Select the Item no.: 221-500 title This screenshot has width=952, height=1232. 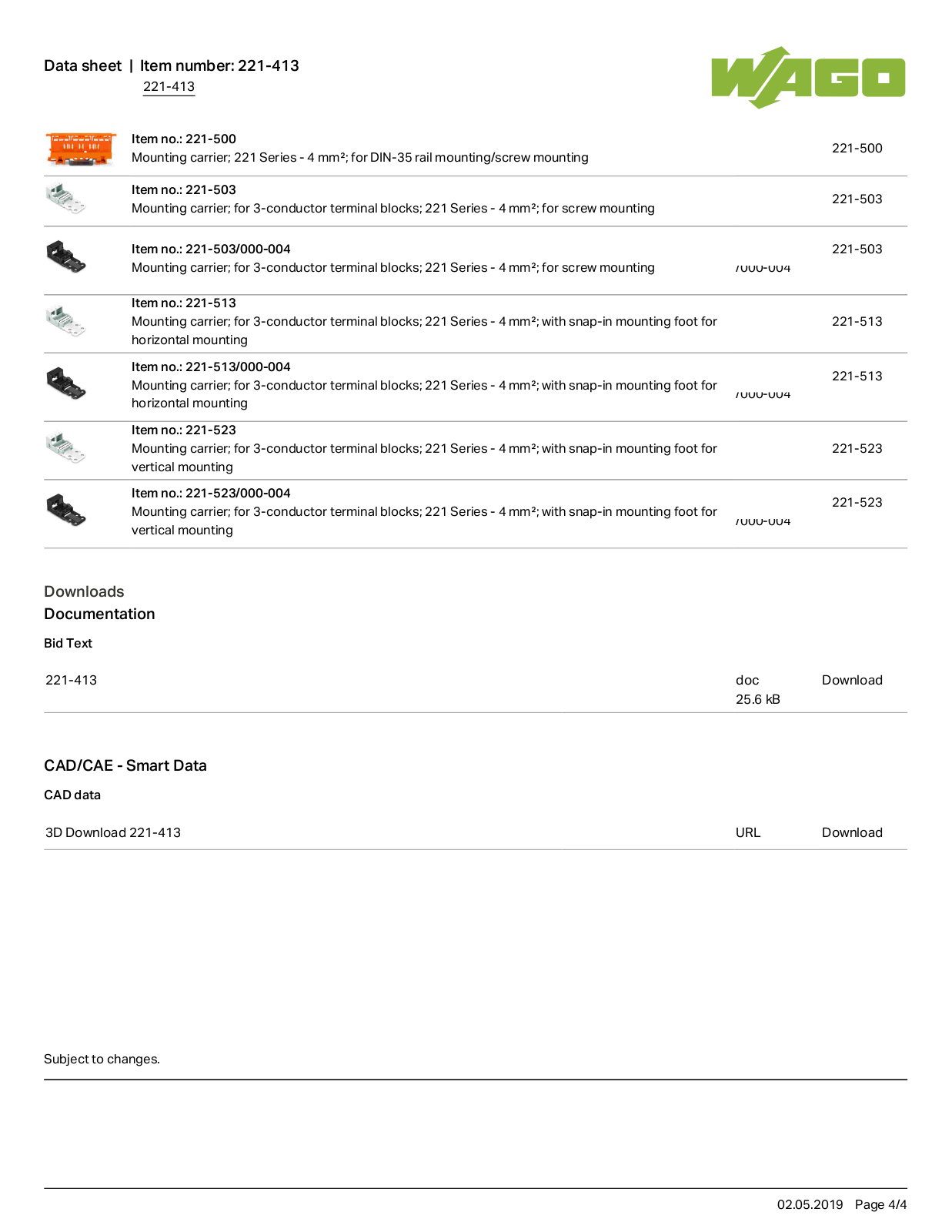(184, 139)
